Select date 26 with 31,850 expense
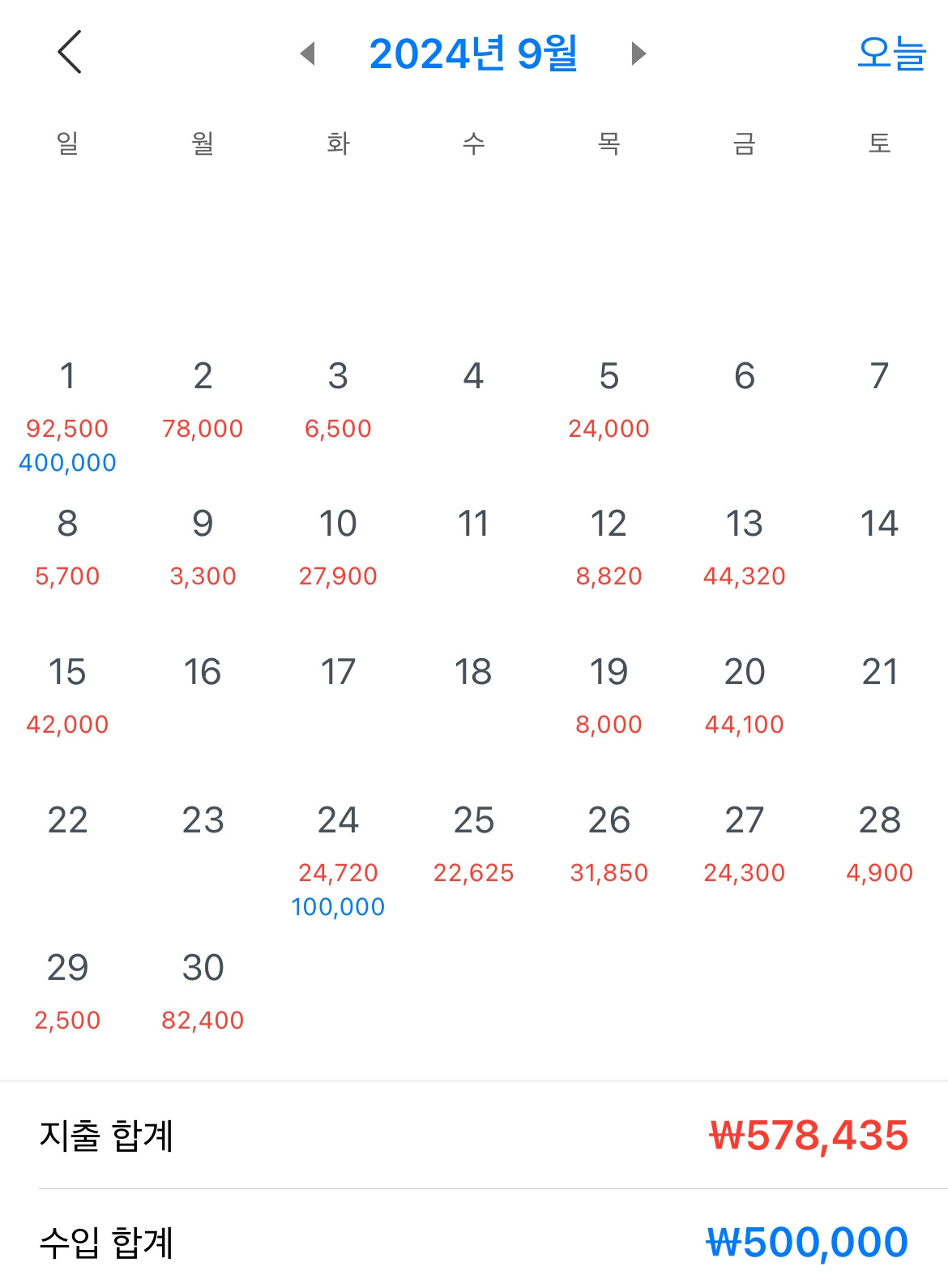The height and width of the screenshot is (1288, 948). point(609,843)
